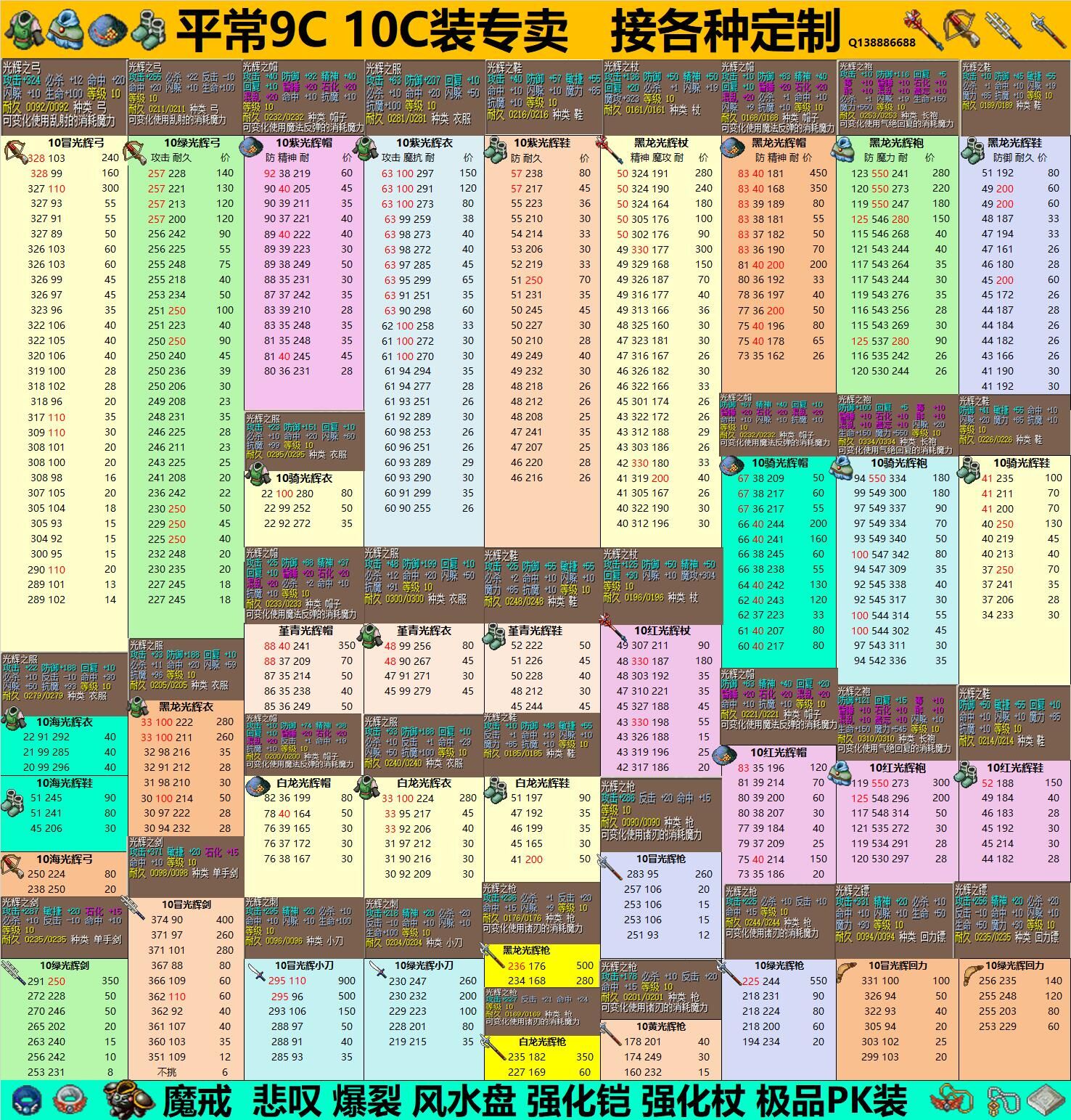Click the crossbow icon beside 10冒光辉弓
Screen dimensions: 1071x1120
pyautogui.click(x=15, y=152)
